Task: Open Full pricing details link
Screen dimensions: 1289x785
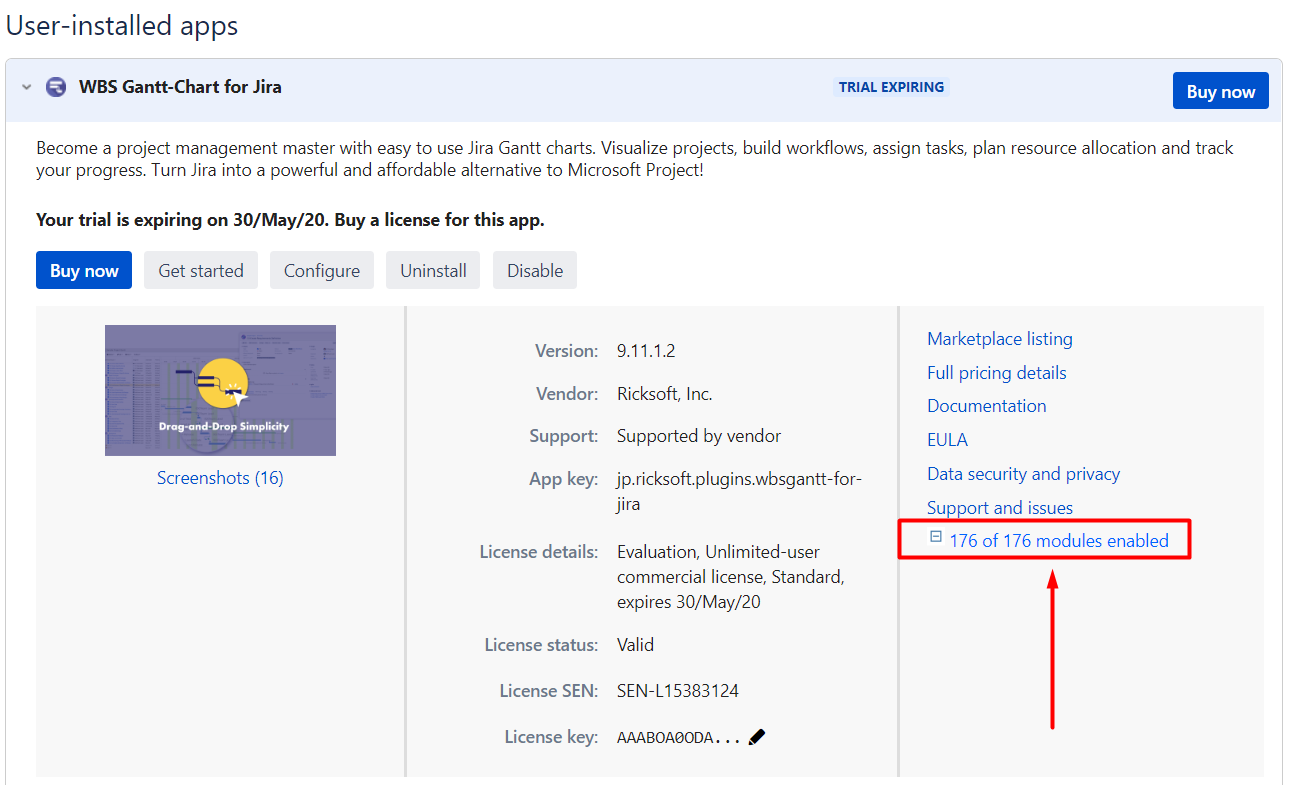Action: click(996, 373)
